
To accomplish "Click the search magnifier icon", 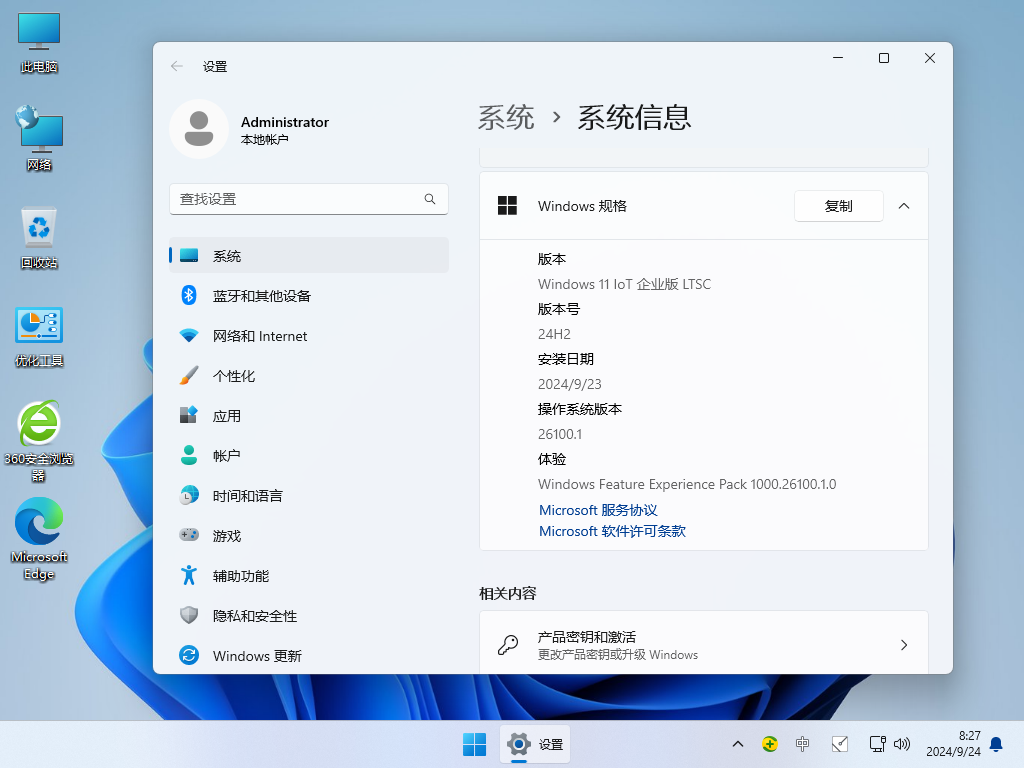I will (430, 199).
